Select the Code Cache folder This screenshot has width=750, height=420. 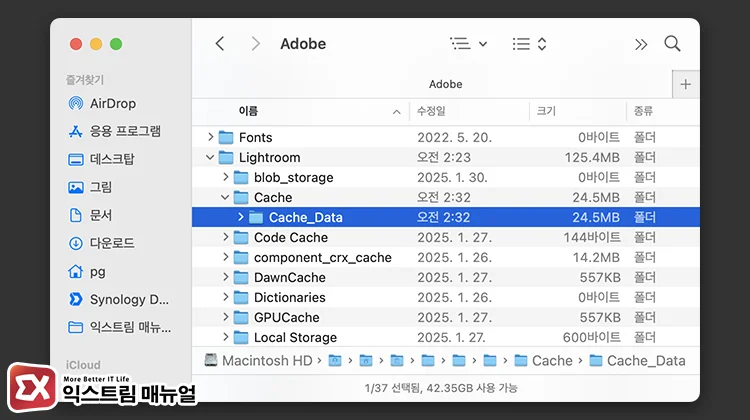445,237
